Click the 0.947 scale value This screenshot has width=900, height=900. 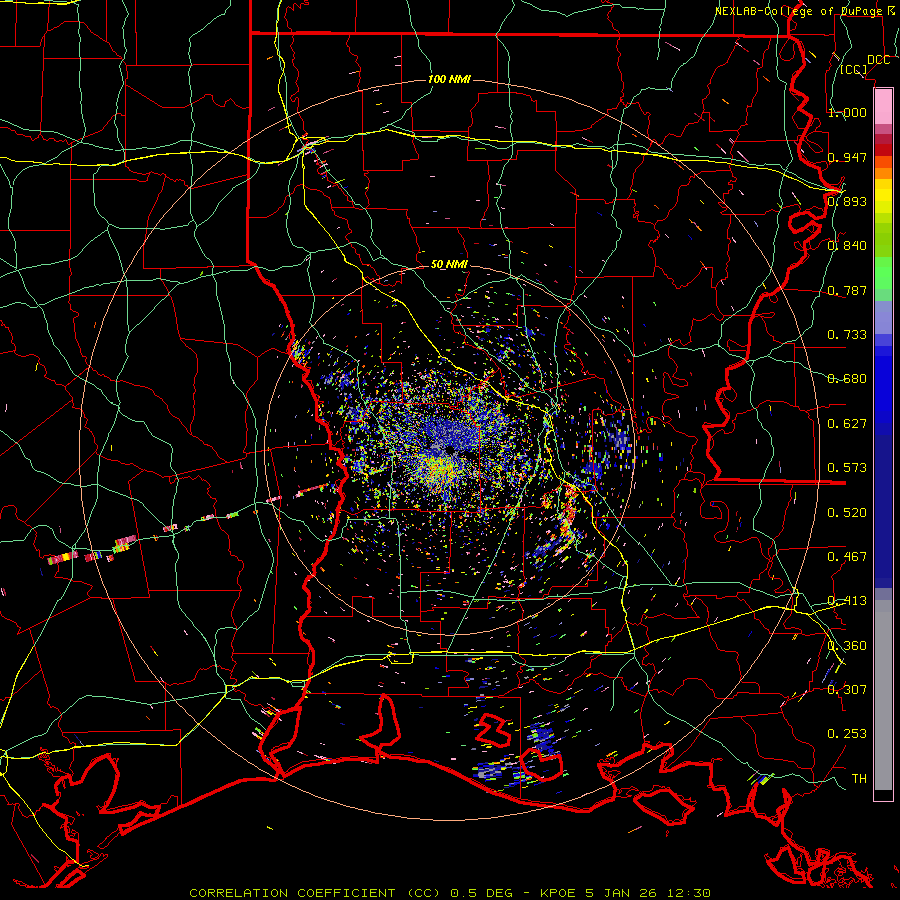pos(847,157)
